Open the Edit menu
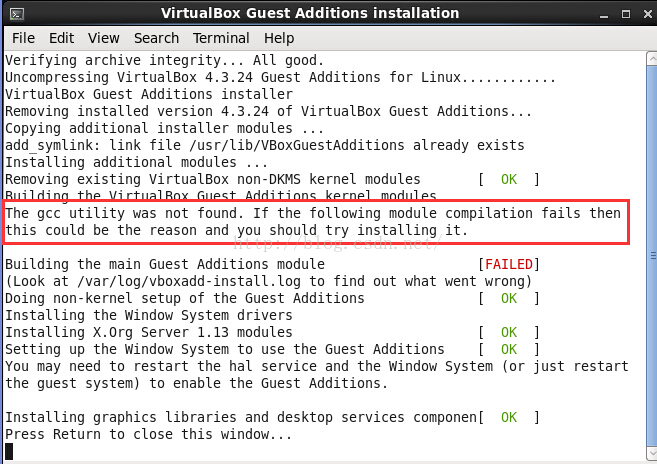Image resolution: width=657 pixels, height=464 pixels. point(62,38)
